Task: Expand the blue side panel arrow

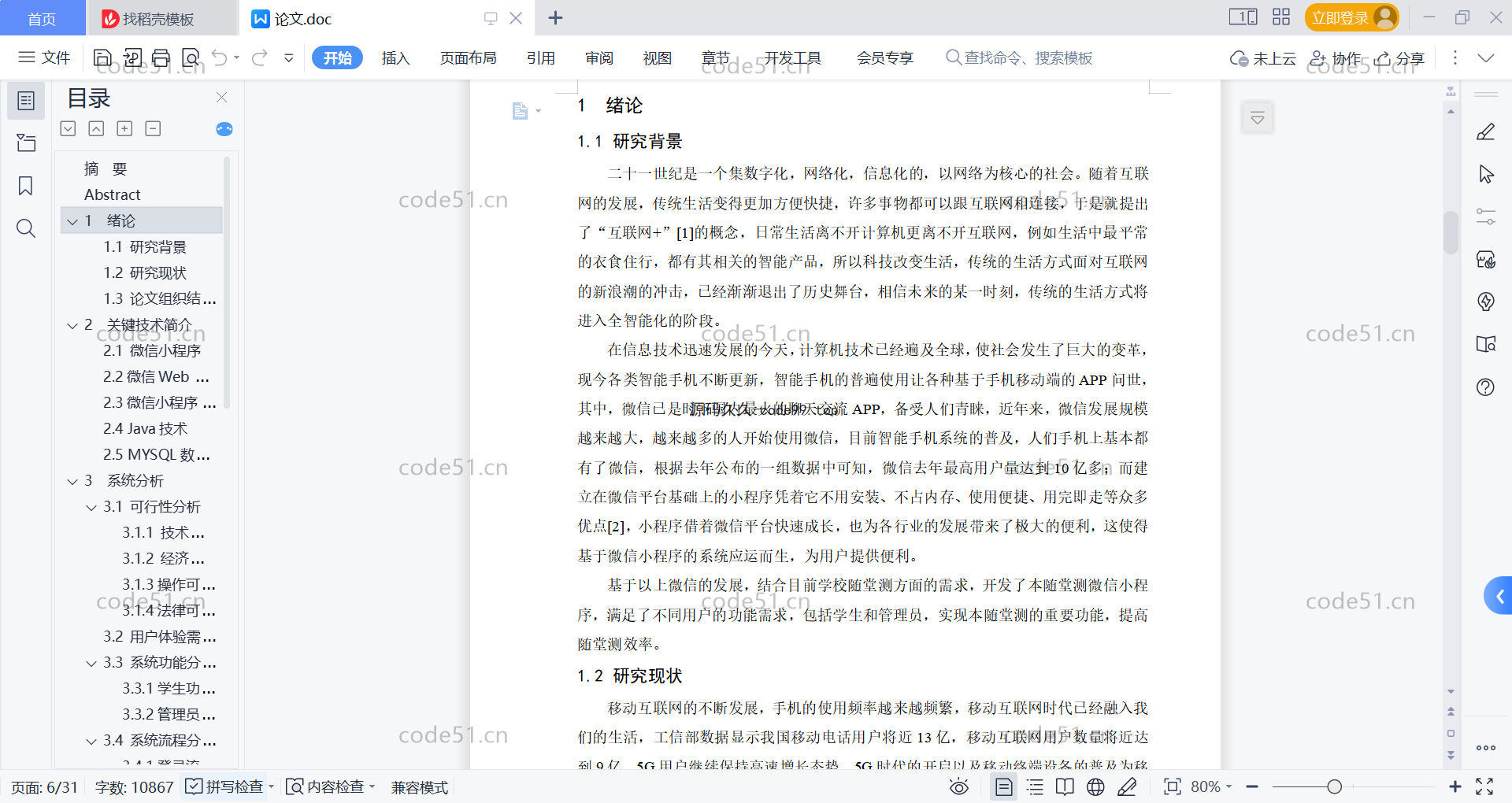Action: (x=1499, y=597)
